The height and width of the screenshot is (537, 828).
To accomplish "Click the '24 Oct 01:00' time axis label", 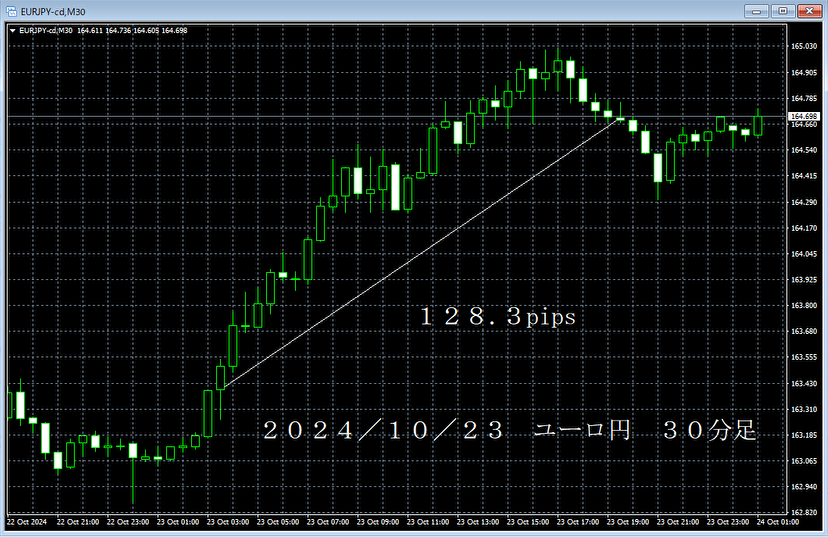I will 778,522.
